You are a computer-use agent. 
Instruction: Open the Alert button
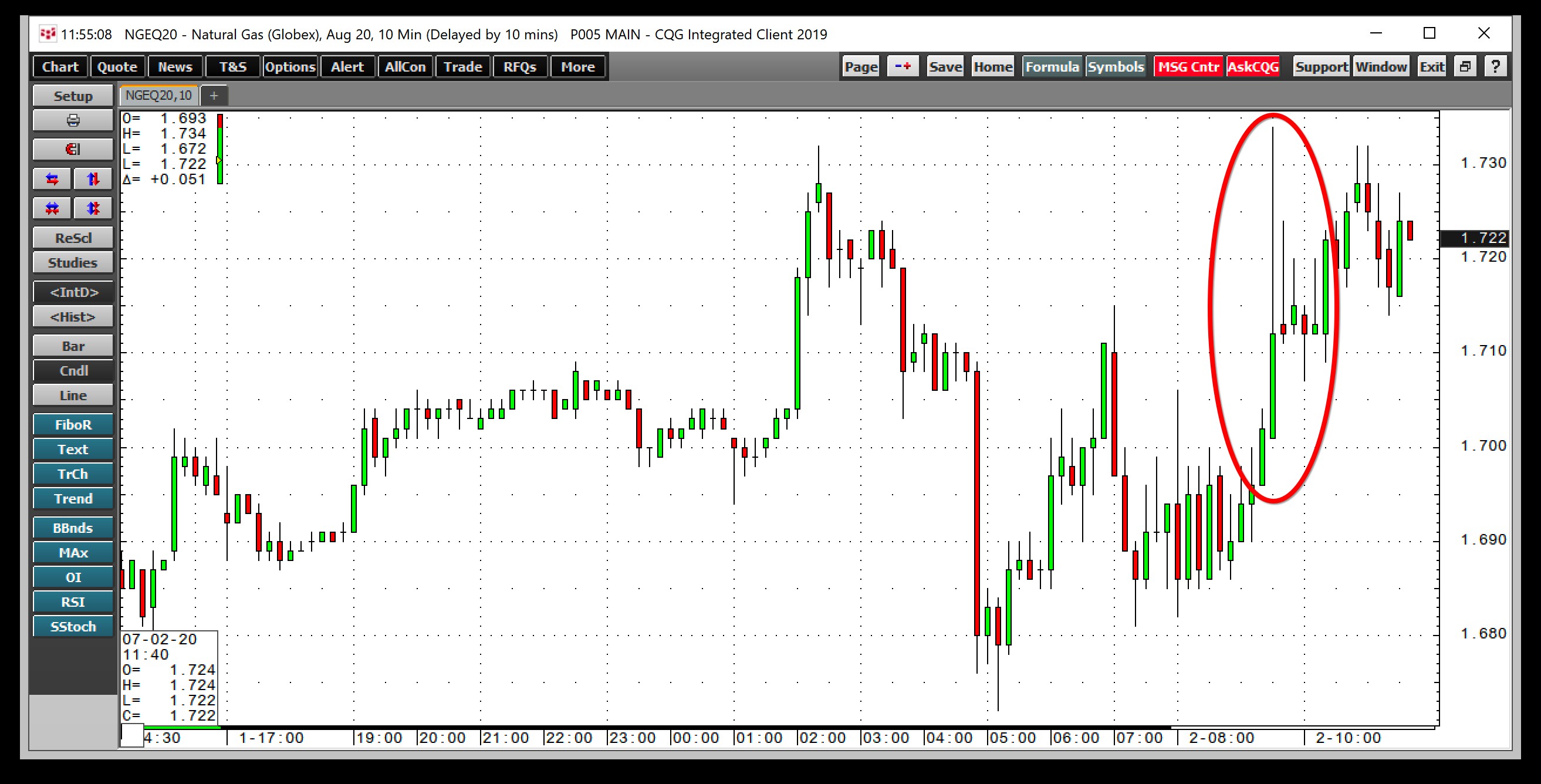tap(347, 67)
